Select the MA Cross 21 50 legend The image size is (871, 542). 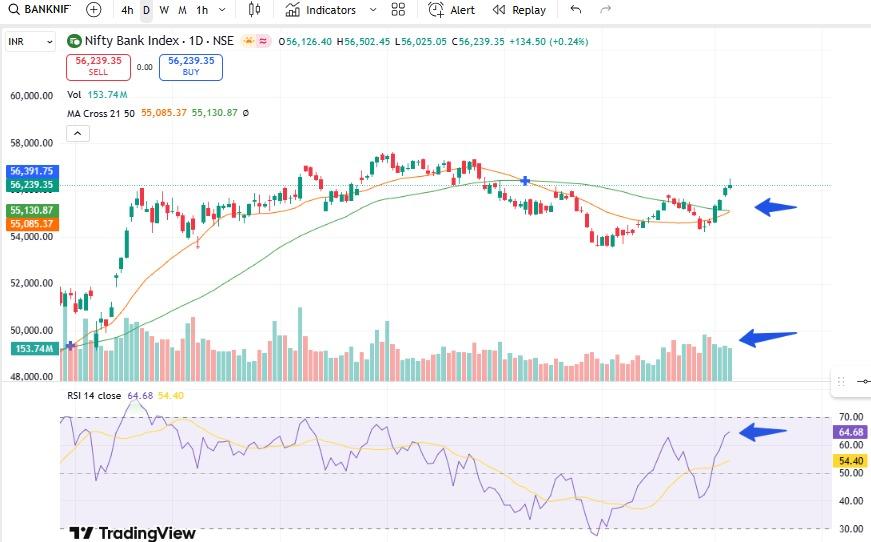coord(101,113)
